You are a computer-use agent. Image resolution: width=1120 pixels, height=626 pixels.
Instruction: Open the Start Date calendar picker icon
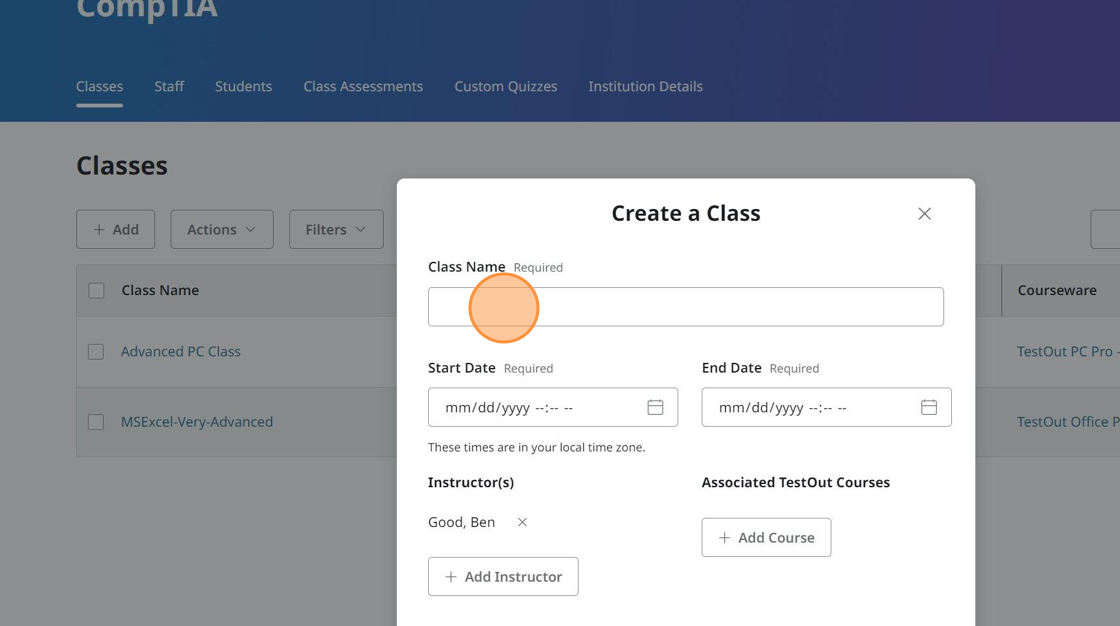655,408
